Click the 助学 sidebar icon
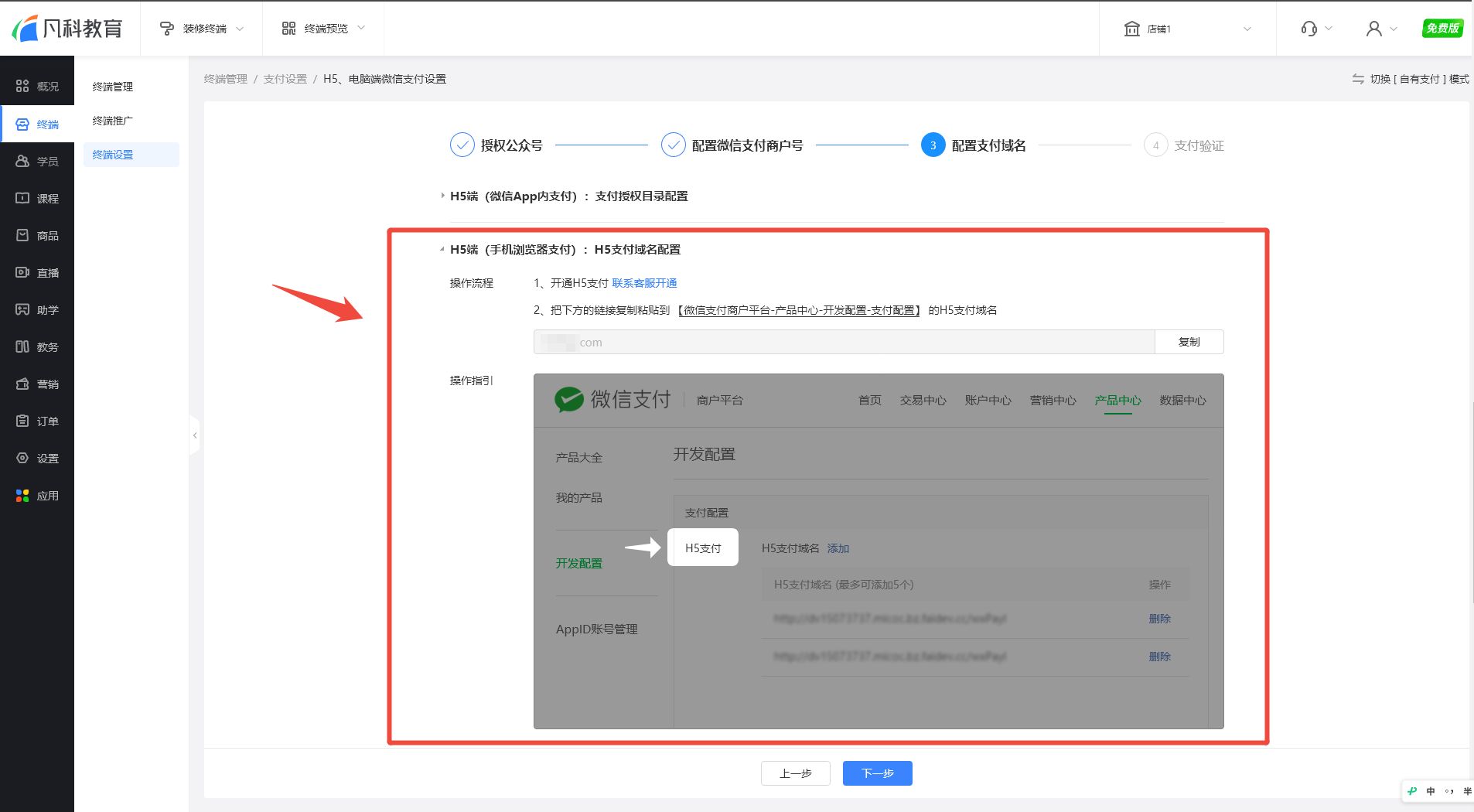Image resolution: width=1474 pixels, height=812 pixels. [22, 309]
